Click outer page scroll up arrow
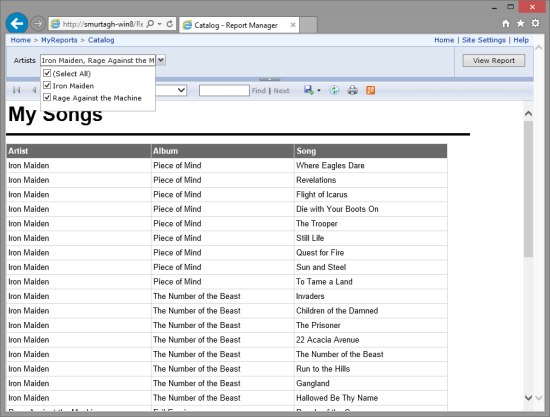Viewport: 550px width, 417px height. click(539, 48)
